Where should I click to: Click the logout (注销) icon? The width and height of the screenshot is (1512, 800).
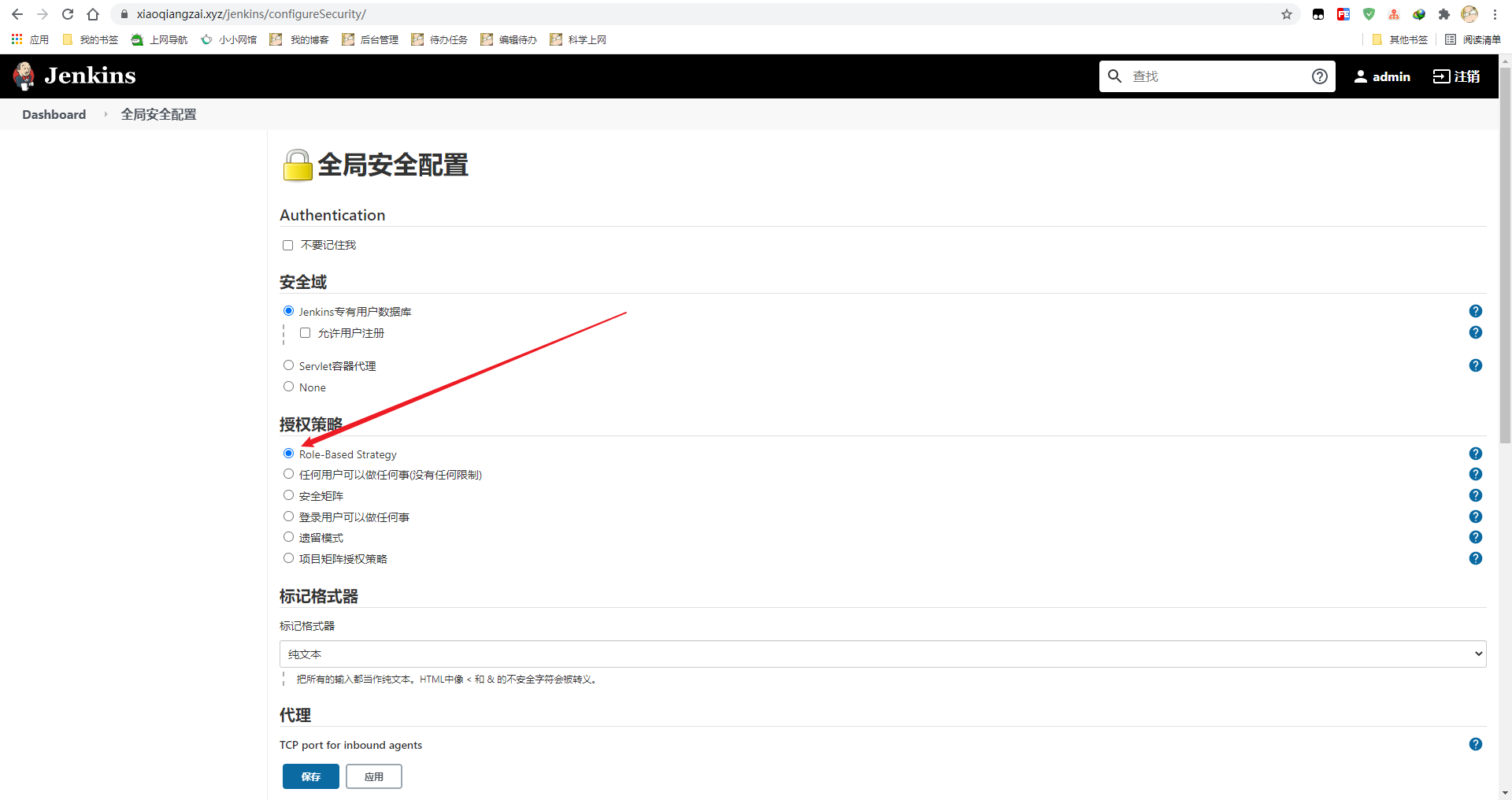click(1441, 76)
